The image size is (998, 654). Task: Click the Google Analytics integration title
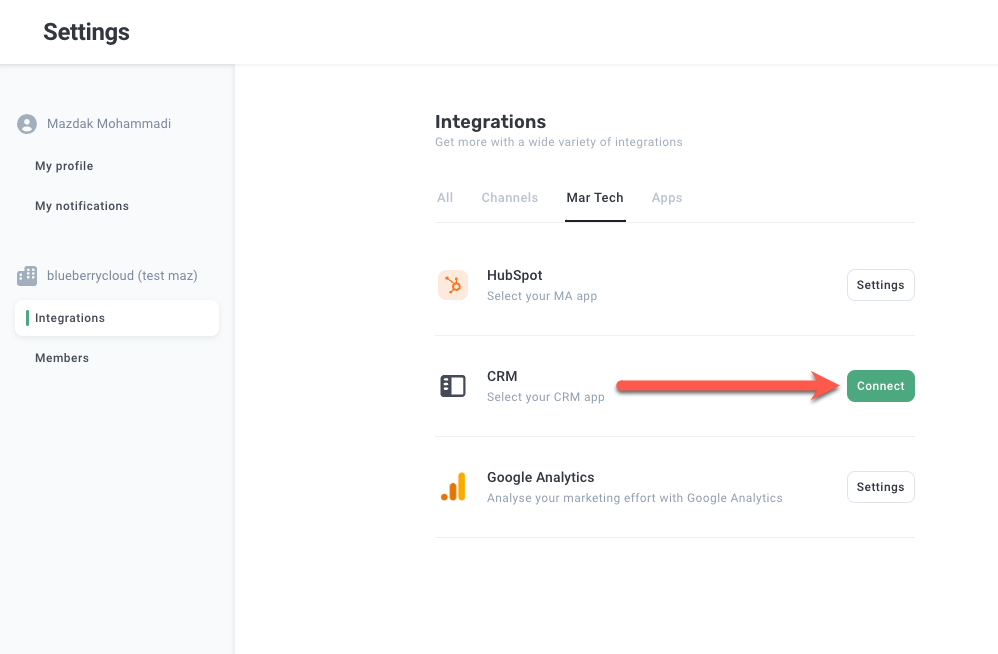click(541, 478)
